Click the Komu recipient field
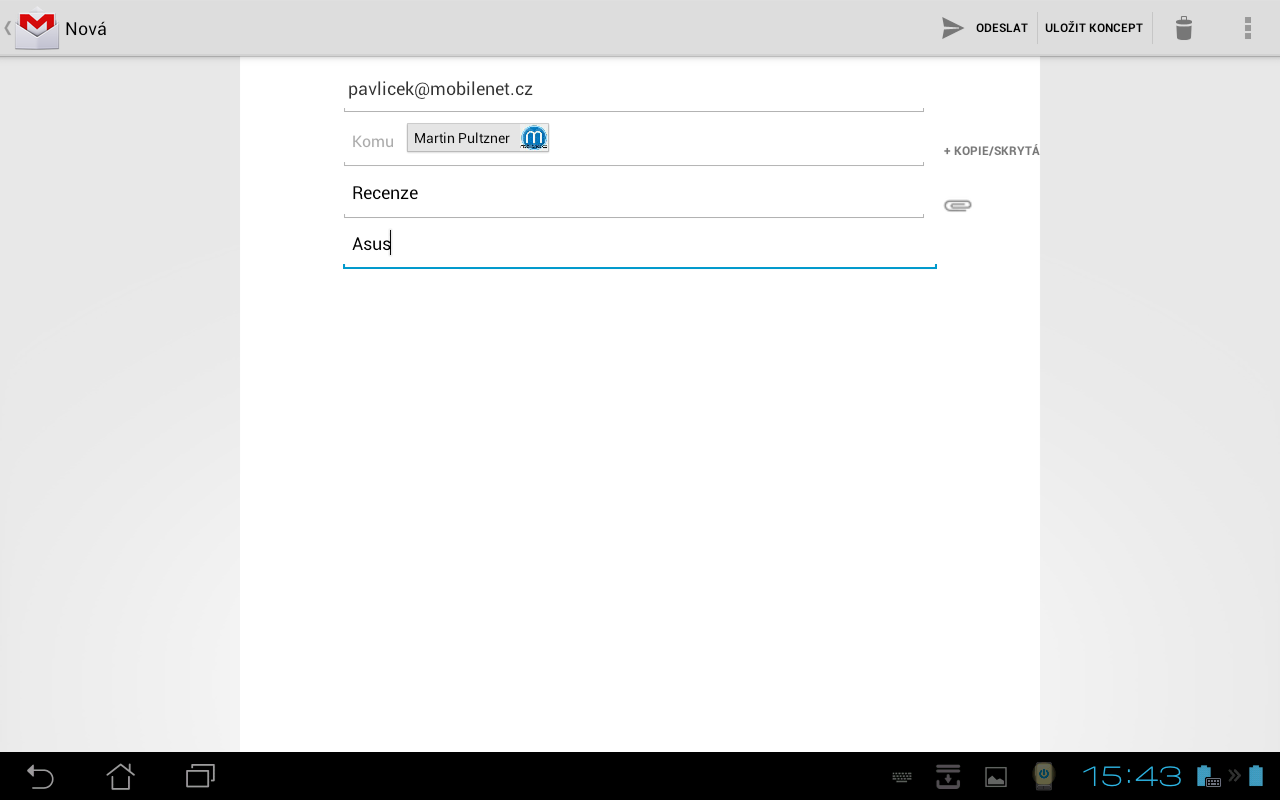Viewport: 1280px width, 800px height. (x=372, y=141)
